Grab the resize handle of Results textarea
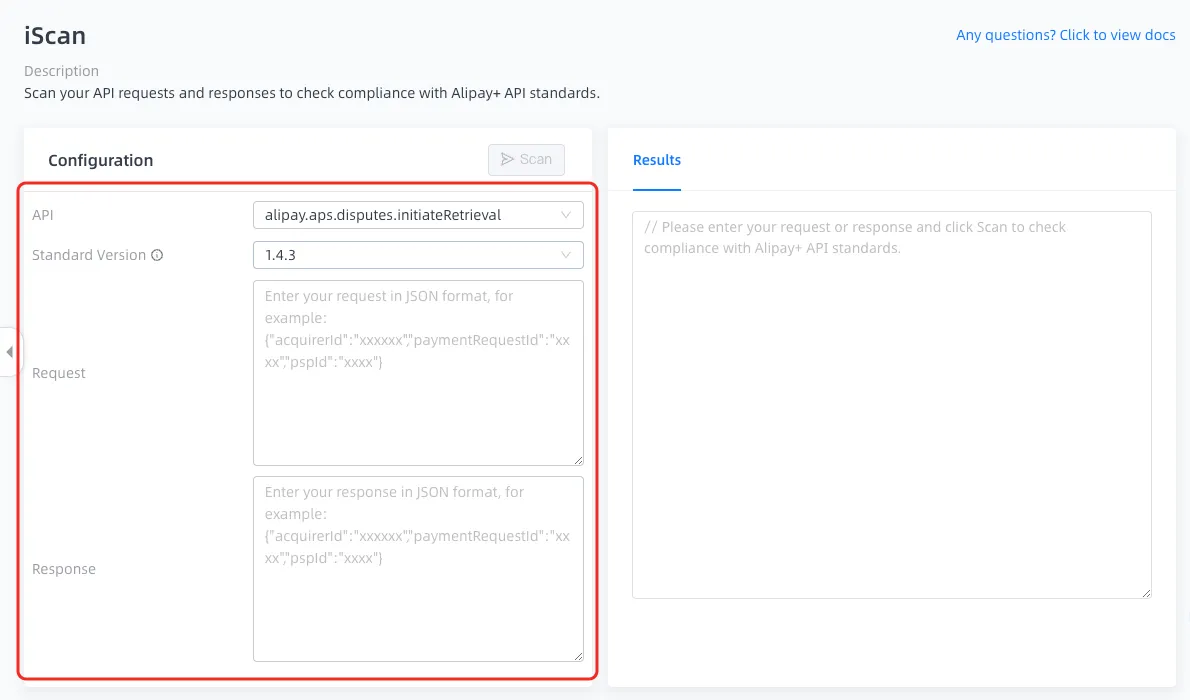Image resolution: width=1190 pixels, height=700 pixels. pos(1145,592)
